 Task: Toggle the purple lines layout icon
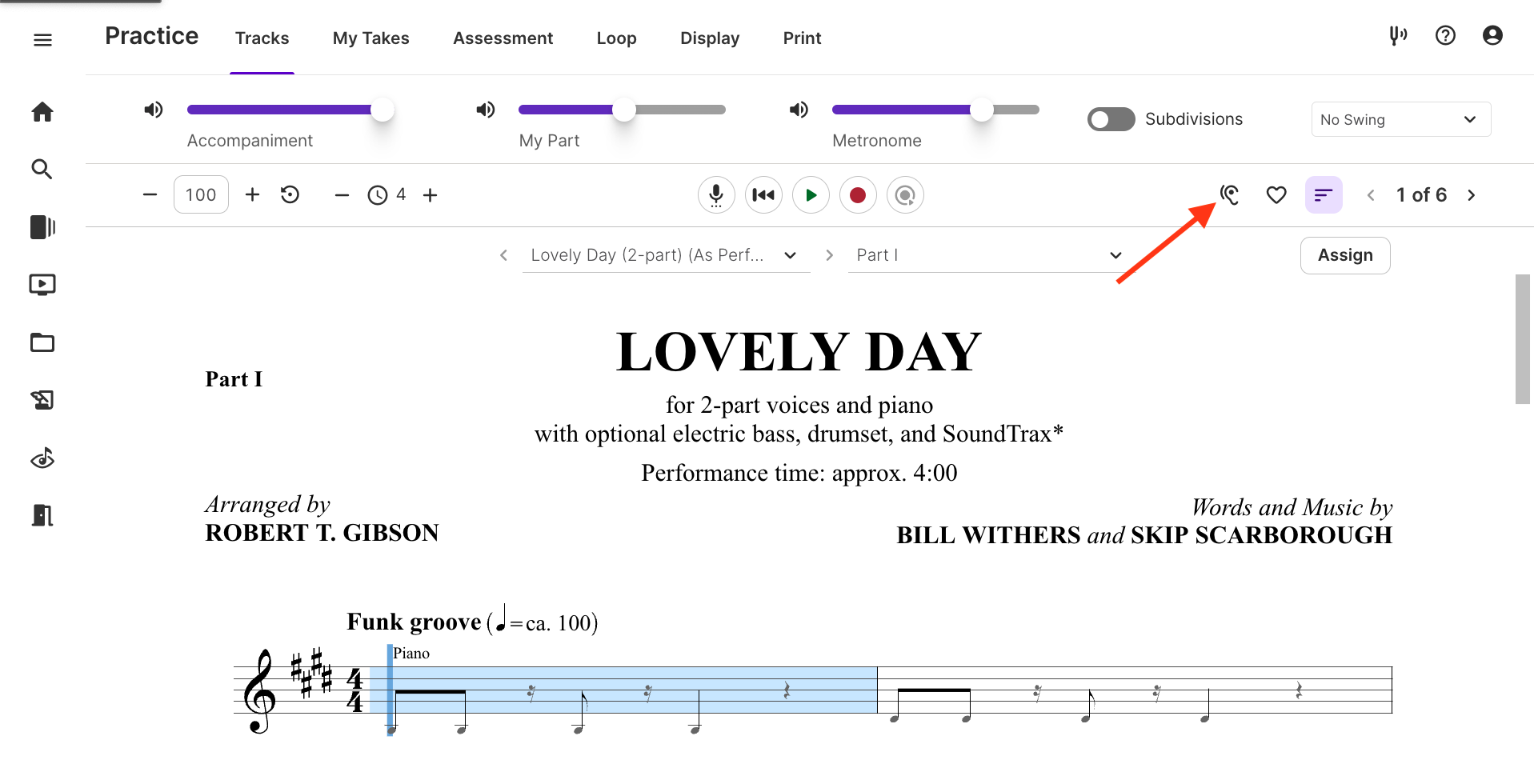(x=1324, y=195)
